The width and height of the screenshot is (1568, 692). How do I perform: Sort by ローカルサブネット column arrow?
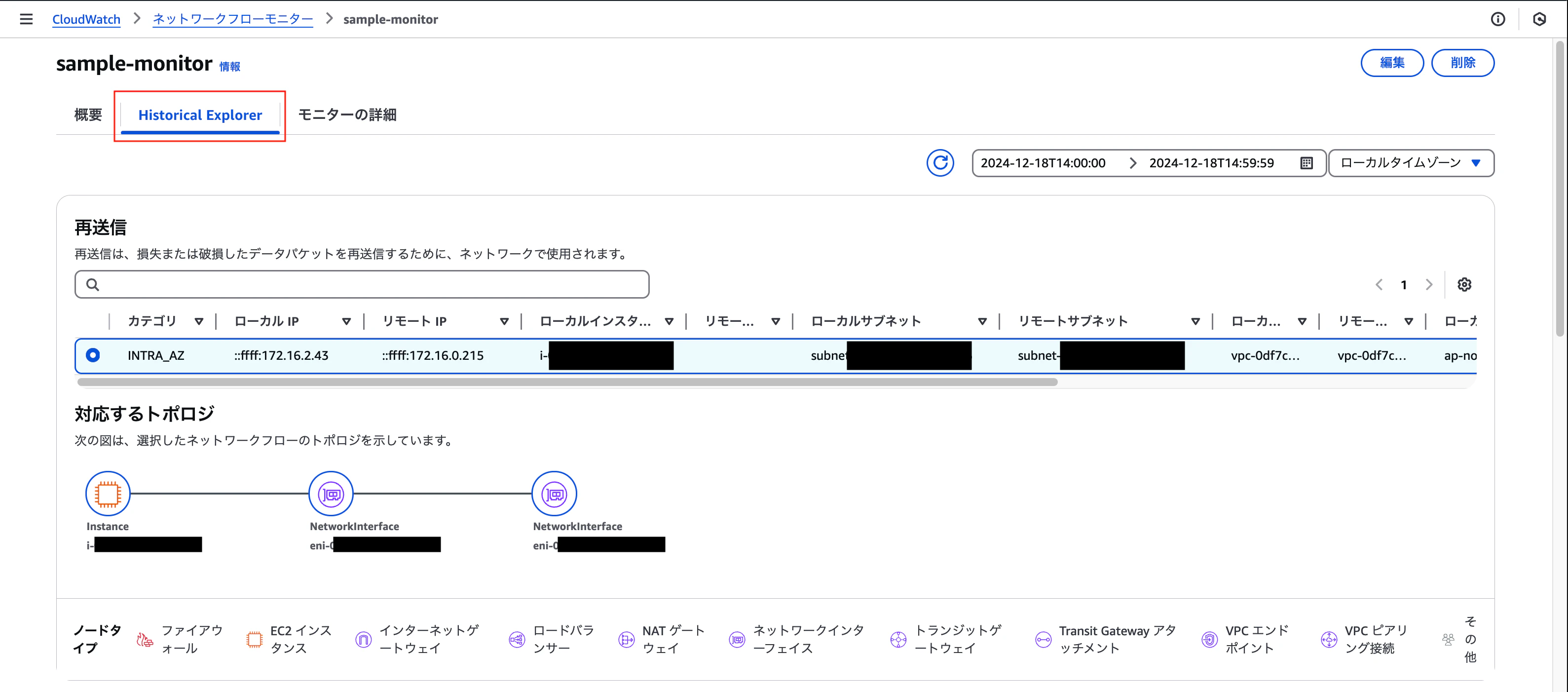982,321
